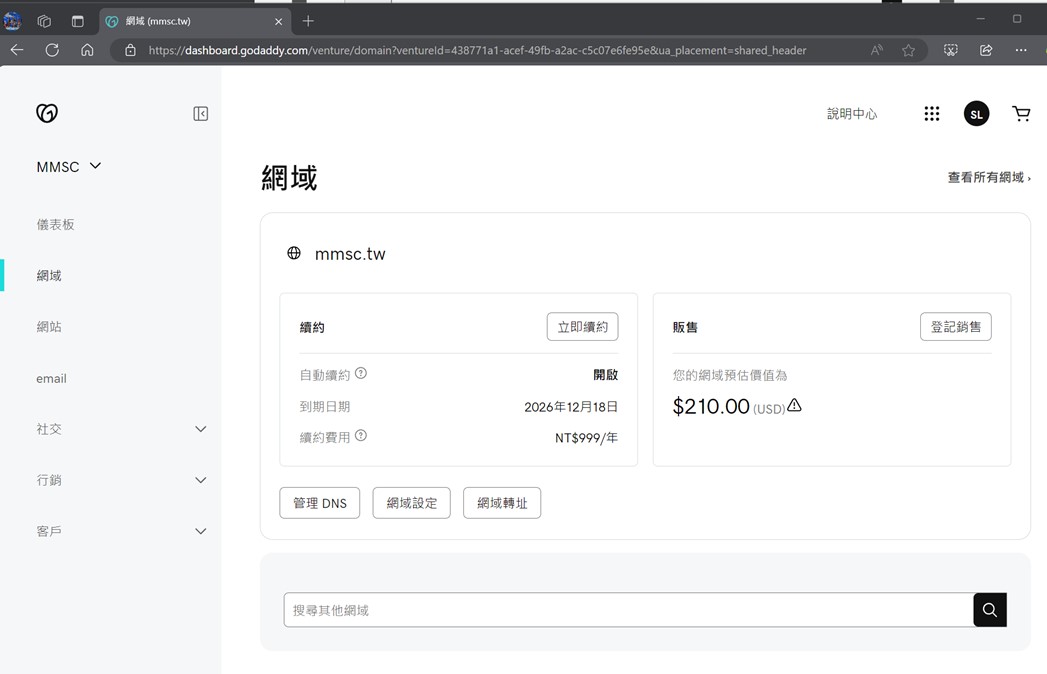Click the 續約費用 label

point(325,438)
